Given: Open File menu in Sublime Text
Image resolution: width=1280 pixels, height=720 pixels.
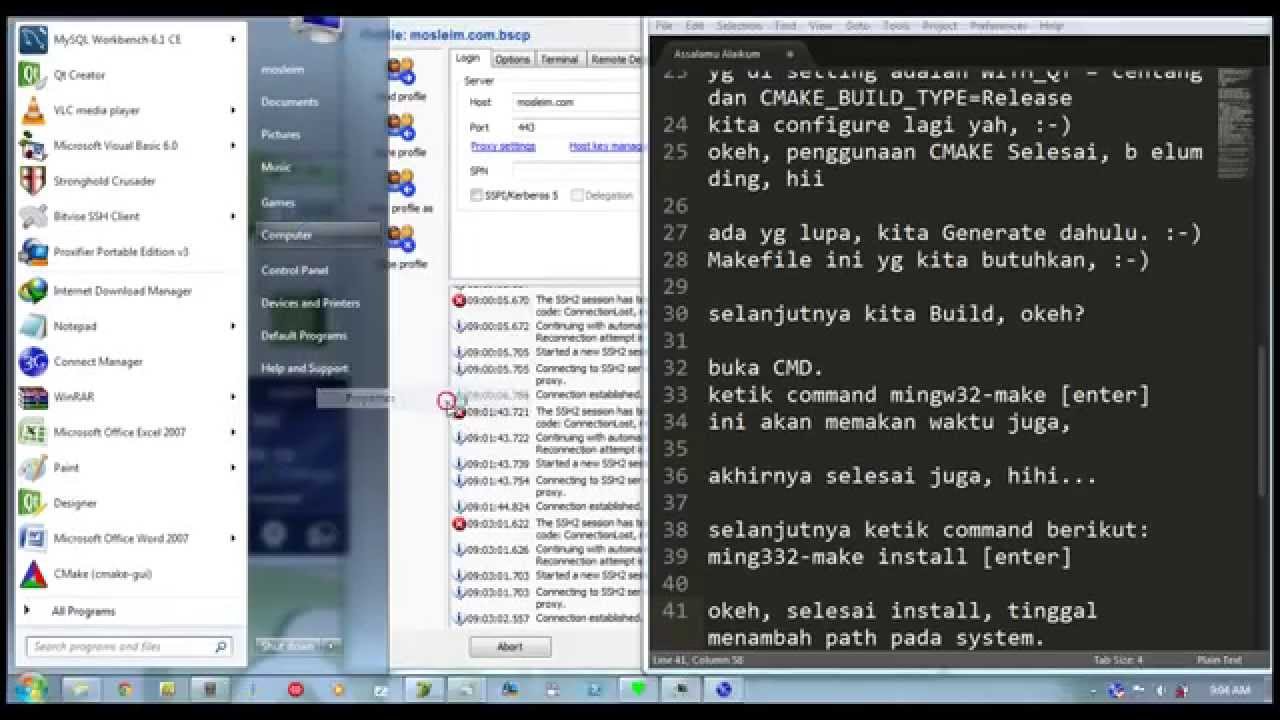Looking at the screenshot, I should tap(664, 26).
